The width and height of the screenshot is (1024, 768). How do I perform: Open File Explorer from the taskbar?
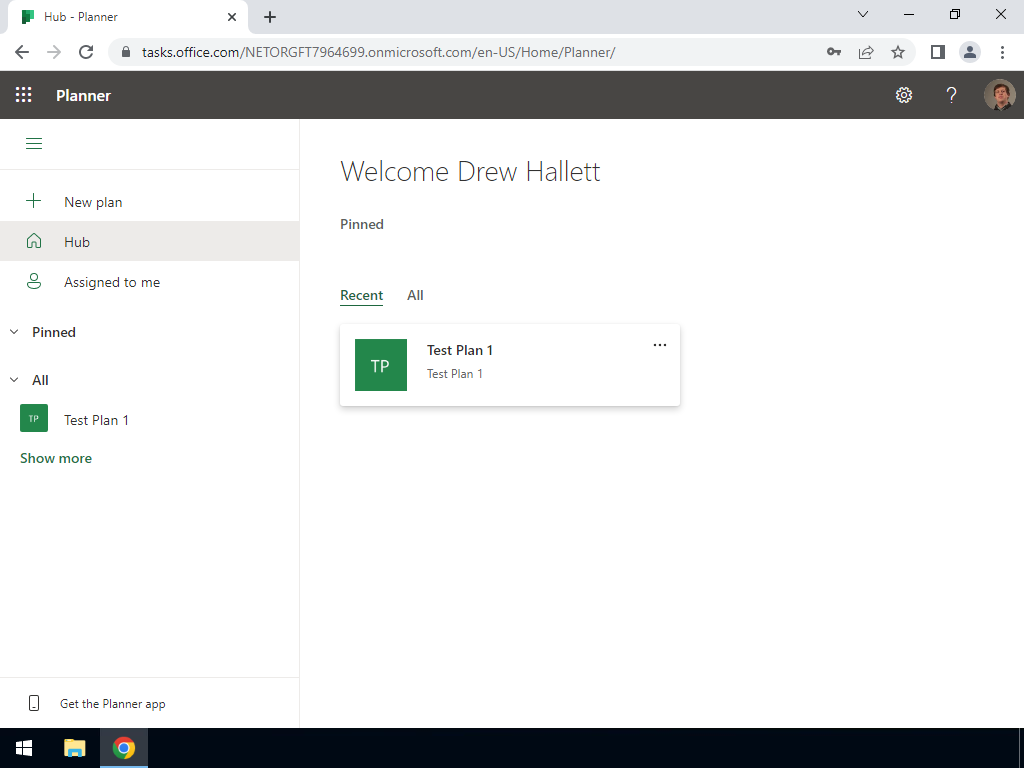click(x=74, y=748)
